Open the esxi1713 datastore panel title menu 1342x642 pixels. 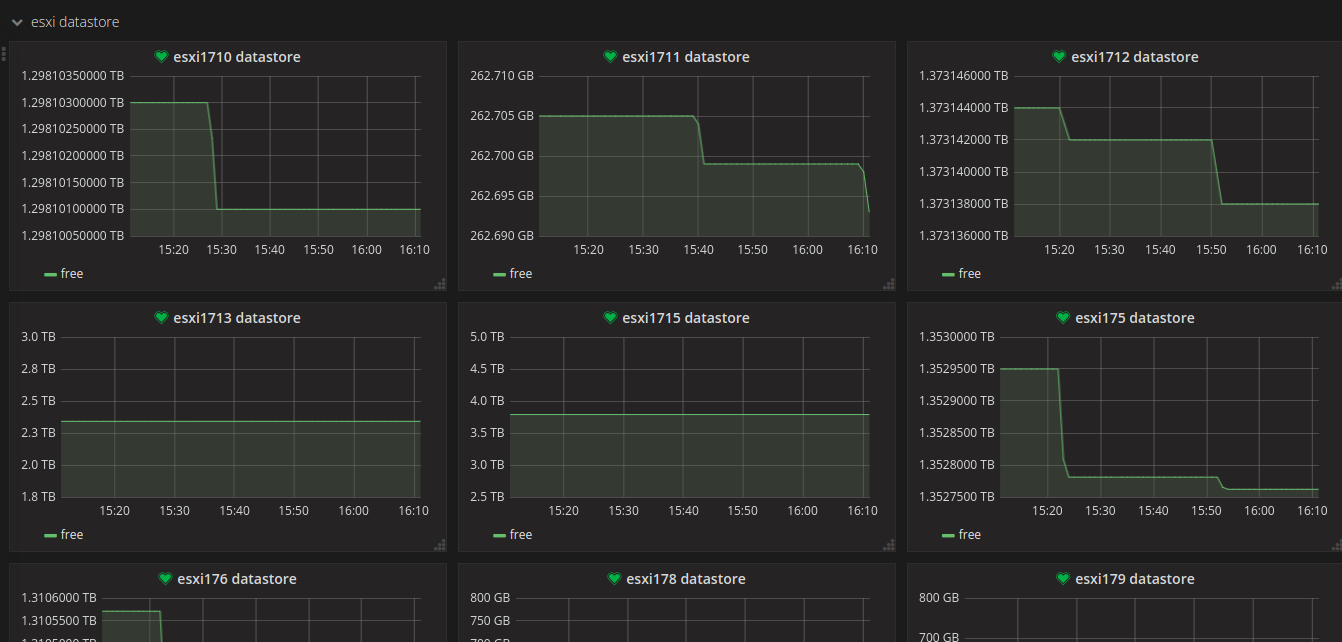[236, 318]
